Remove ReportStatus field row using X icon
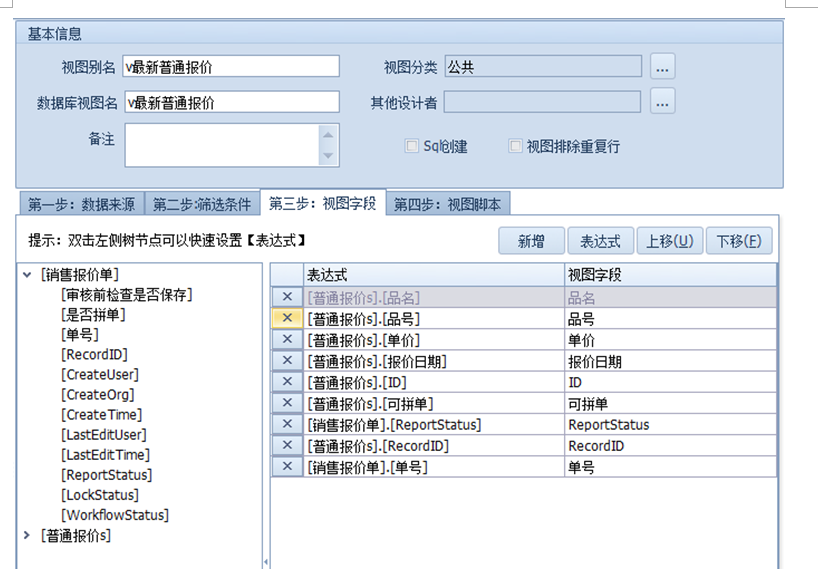This screenshot has height=569, width=818. point(287,424)
